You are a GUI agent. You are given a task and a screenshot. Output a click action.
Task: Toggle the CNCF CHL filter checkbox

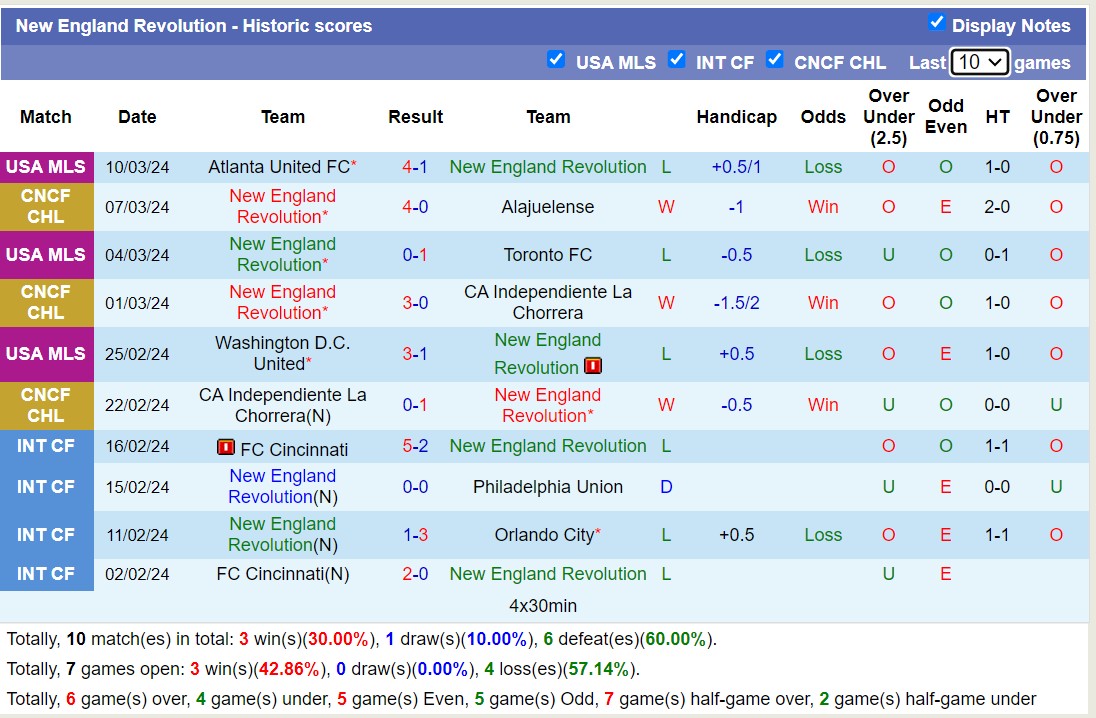[x=775, y=60]
